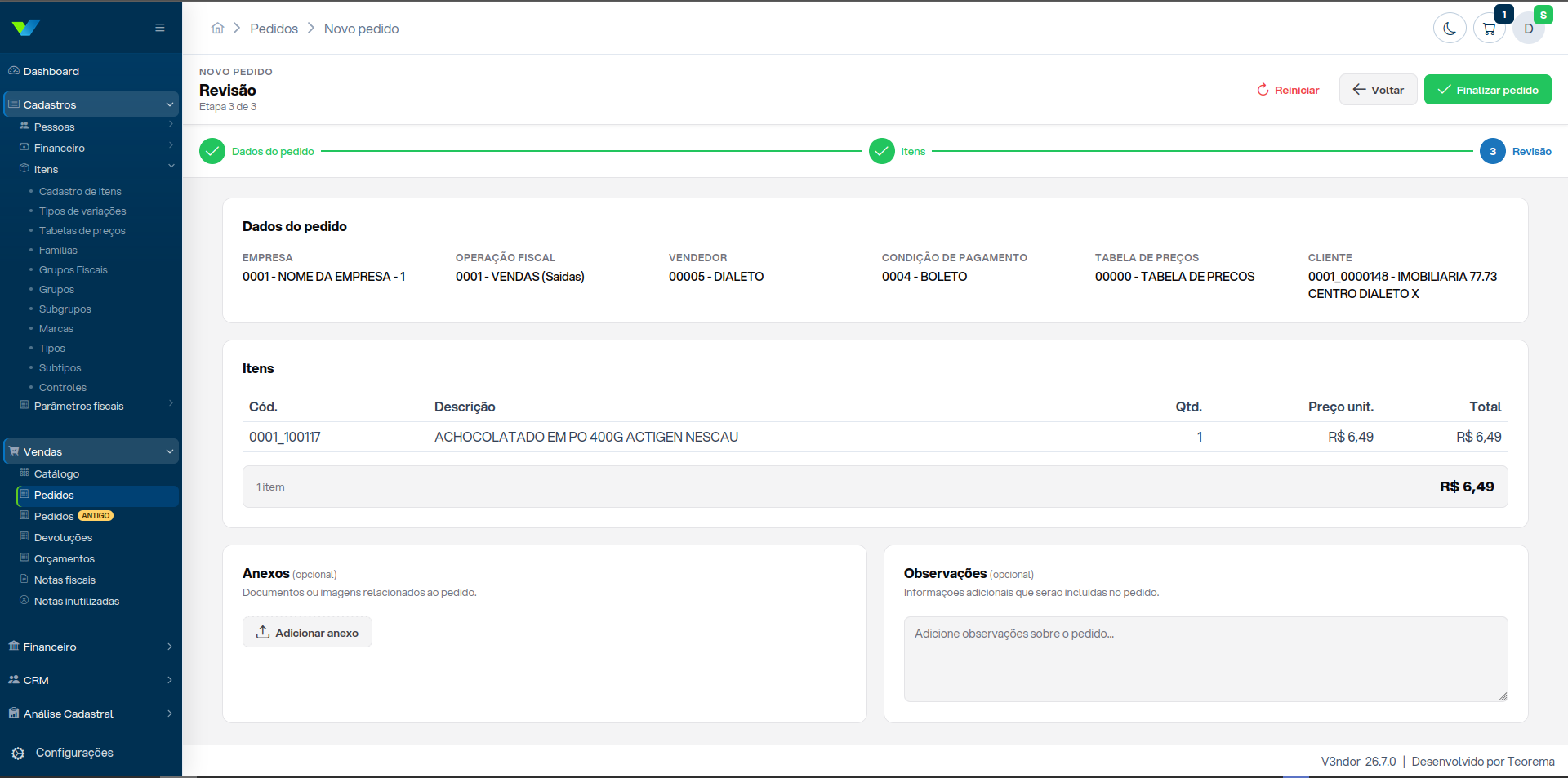Click into the Observações text area
Image resolution: width=1568 pixels, height=778 pixels.
click(1205, 659)
